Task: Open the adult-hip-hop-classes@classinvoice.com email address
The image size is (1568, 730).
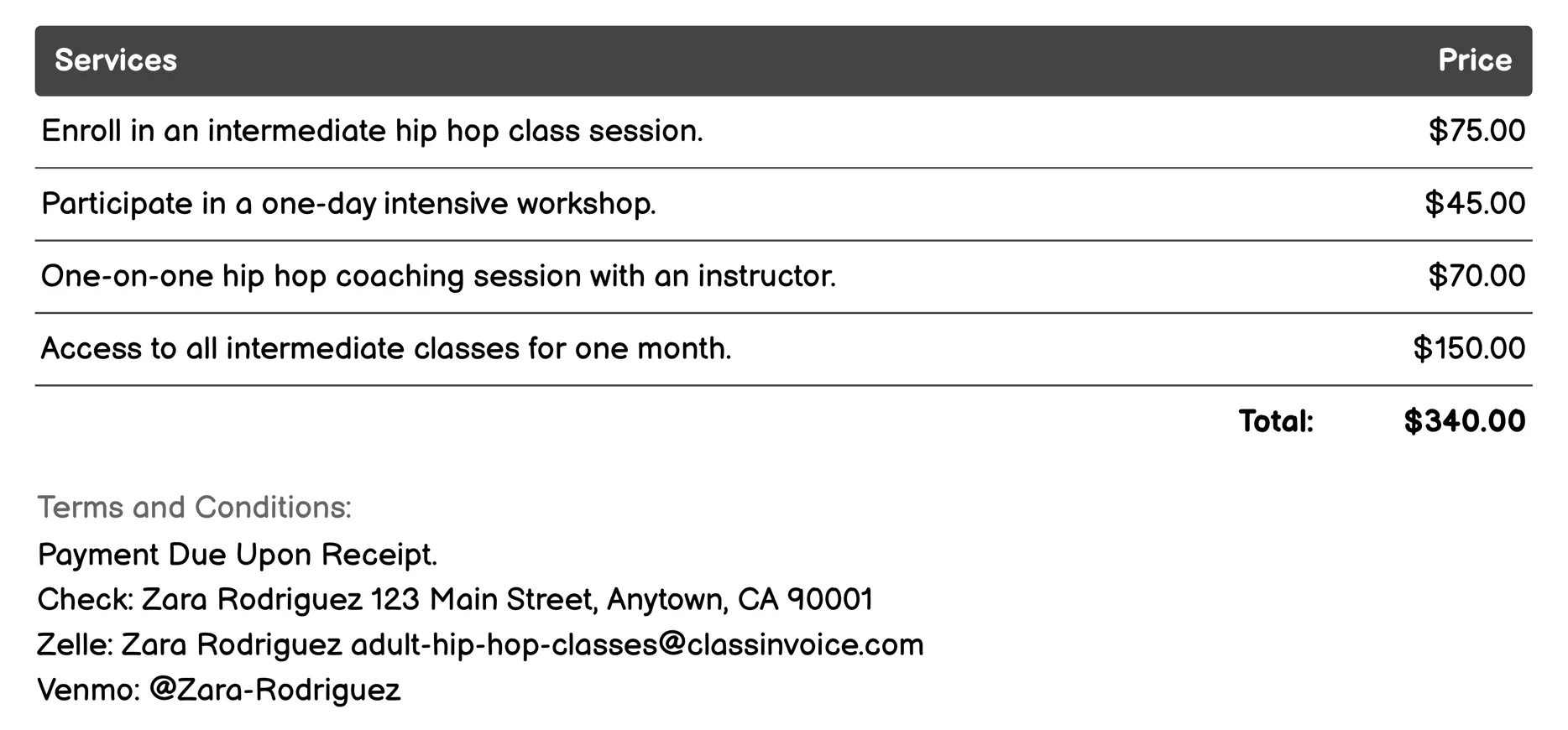Action: pyautogui.click(x=636, y=645)
